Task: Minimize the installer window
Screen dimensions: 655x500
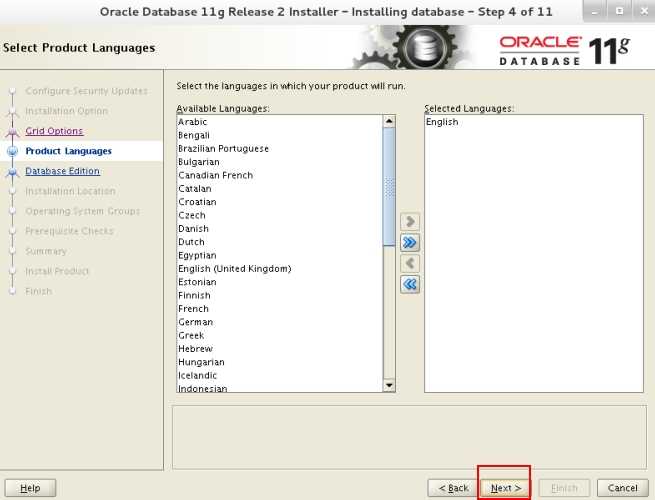Action: [595, 11]
